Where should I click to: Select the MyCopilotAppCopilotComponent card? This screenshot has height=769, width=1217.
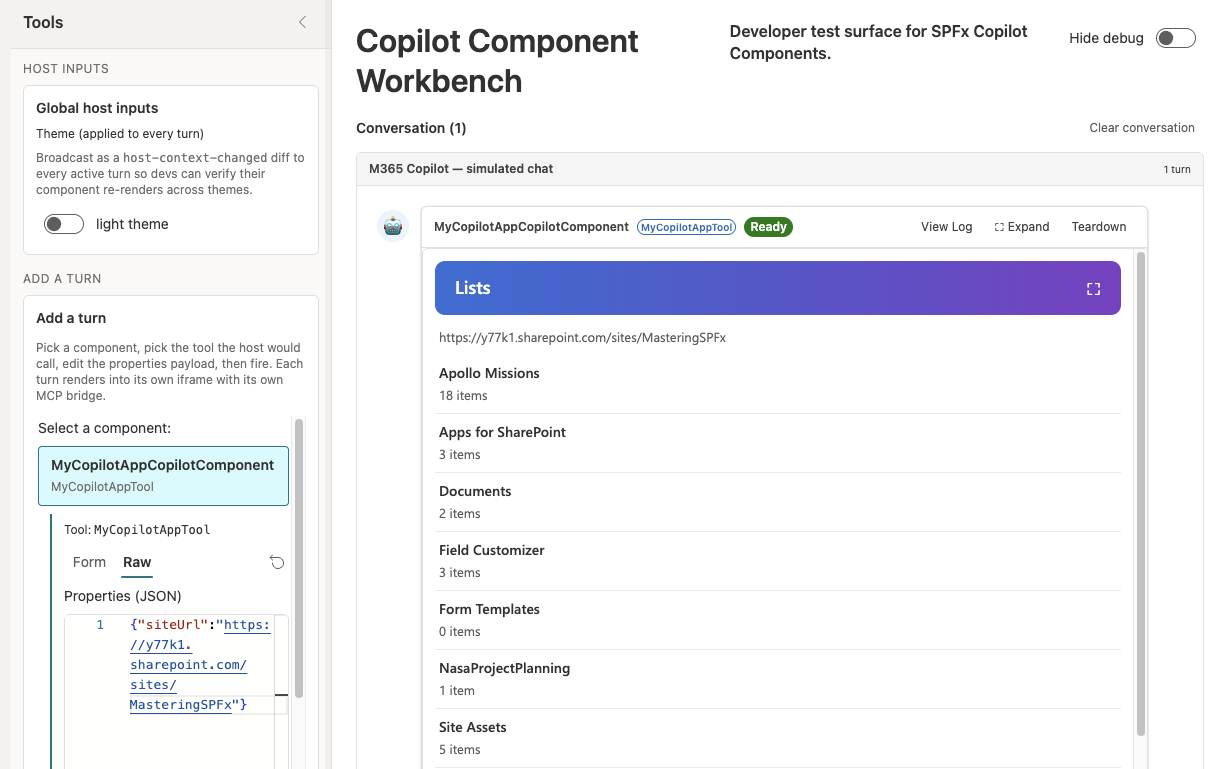163,475
